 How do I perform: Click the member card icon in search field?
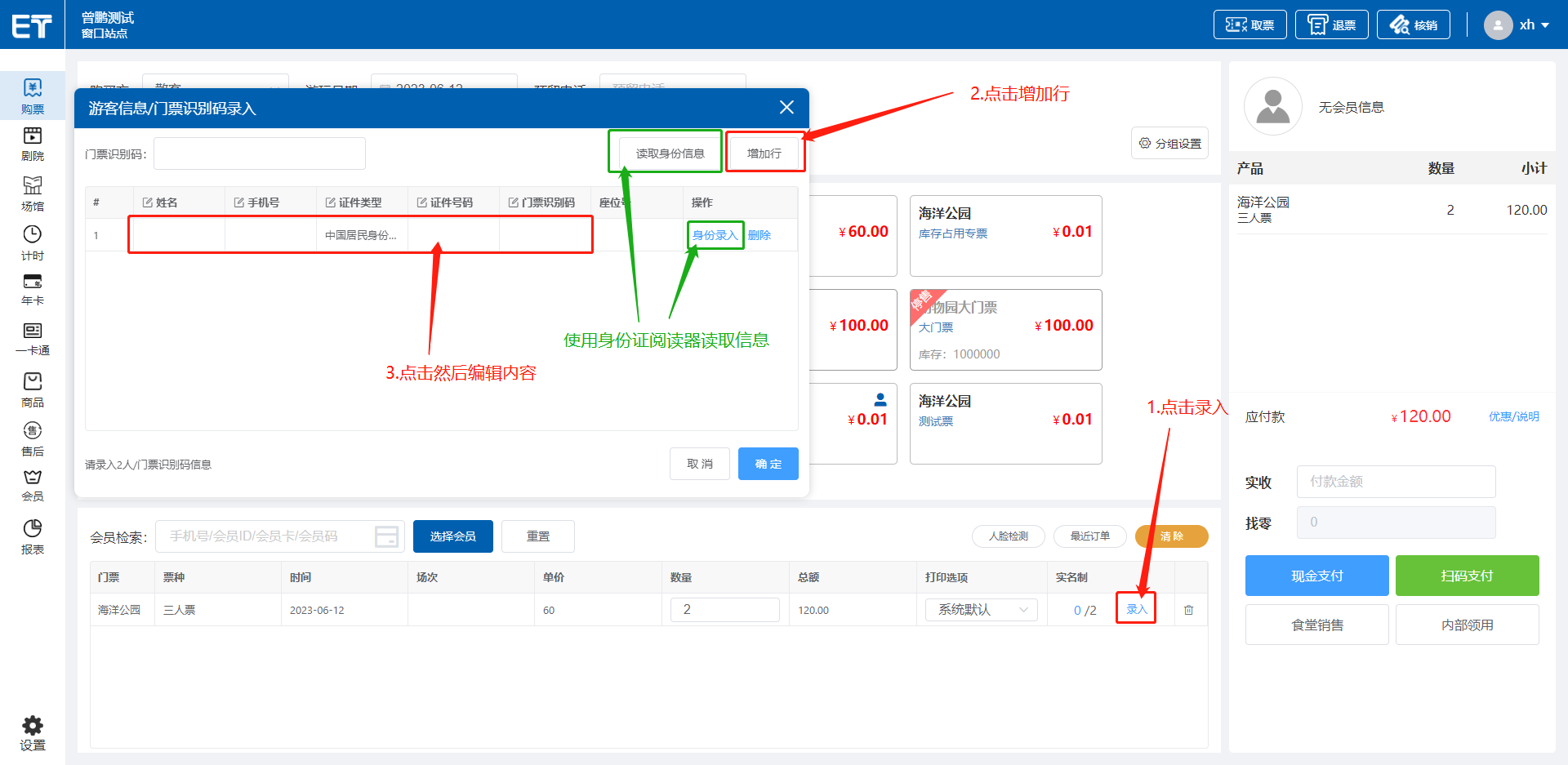pyautogui.click(x=386, y=536)
